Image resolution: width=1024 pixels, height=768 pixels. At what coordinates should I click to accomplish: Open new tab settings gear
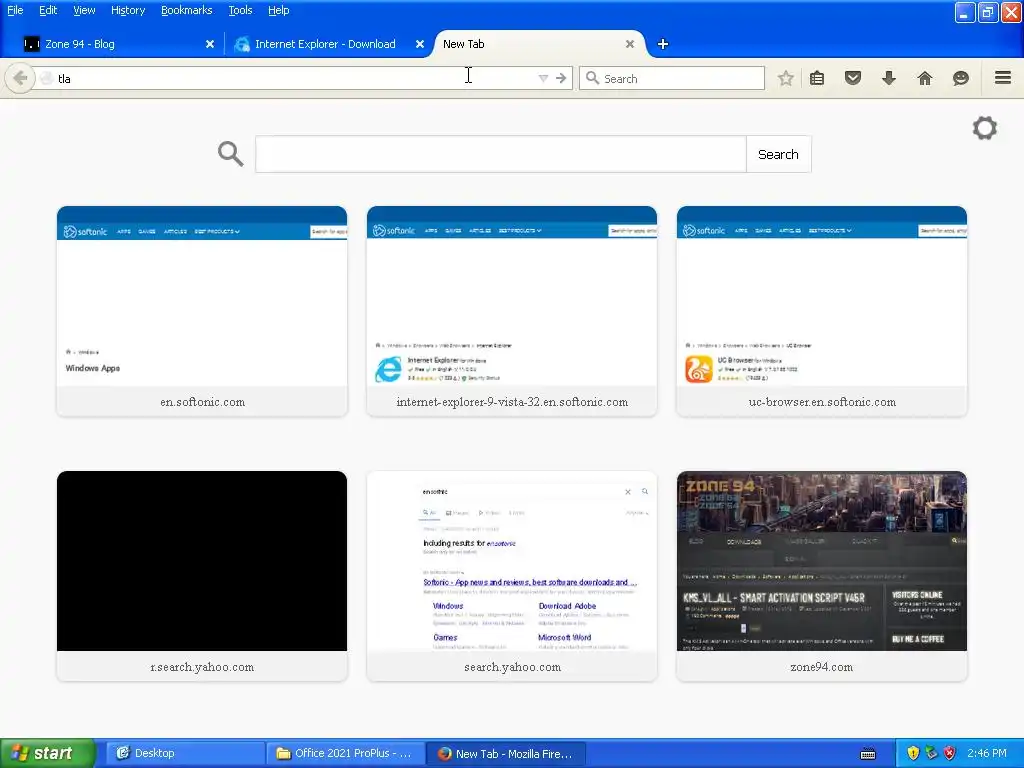[x=985, y=128]
